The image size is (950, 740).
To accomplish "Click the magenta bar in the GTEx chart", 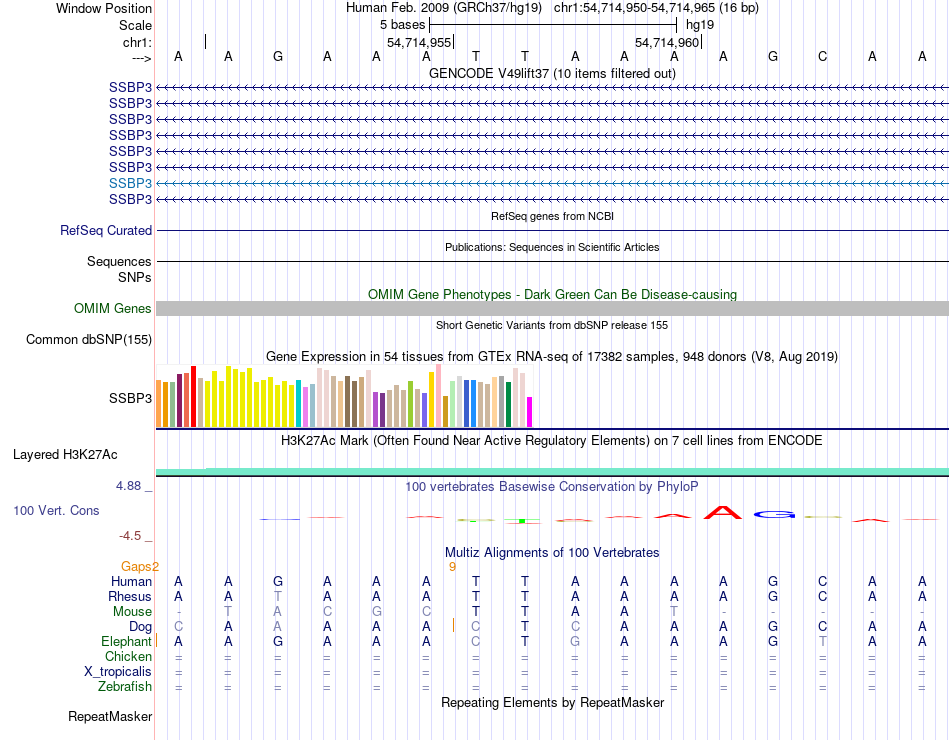I will point(530,412).
